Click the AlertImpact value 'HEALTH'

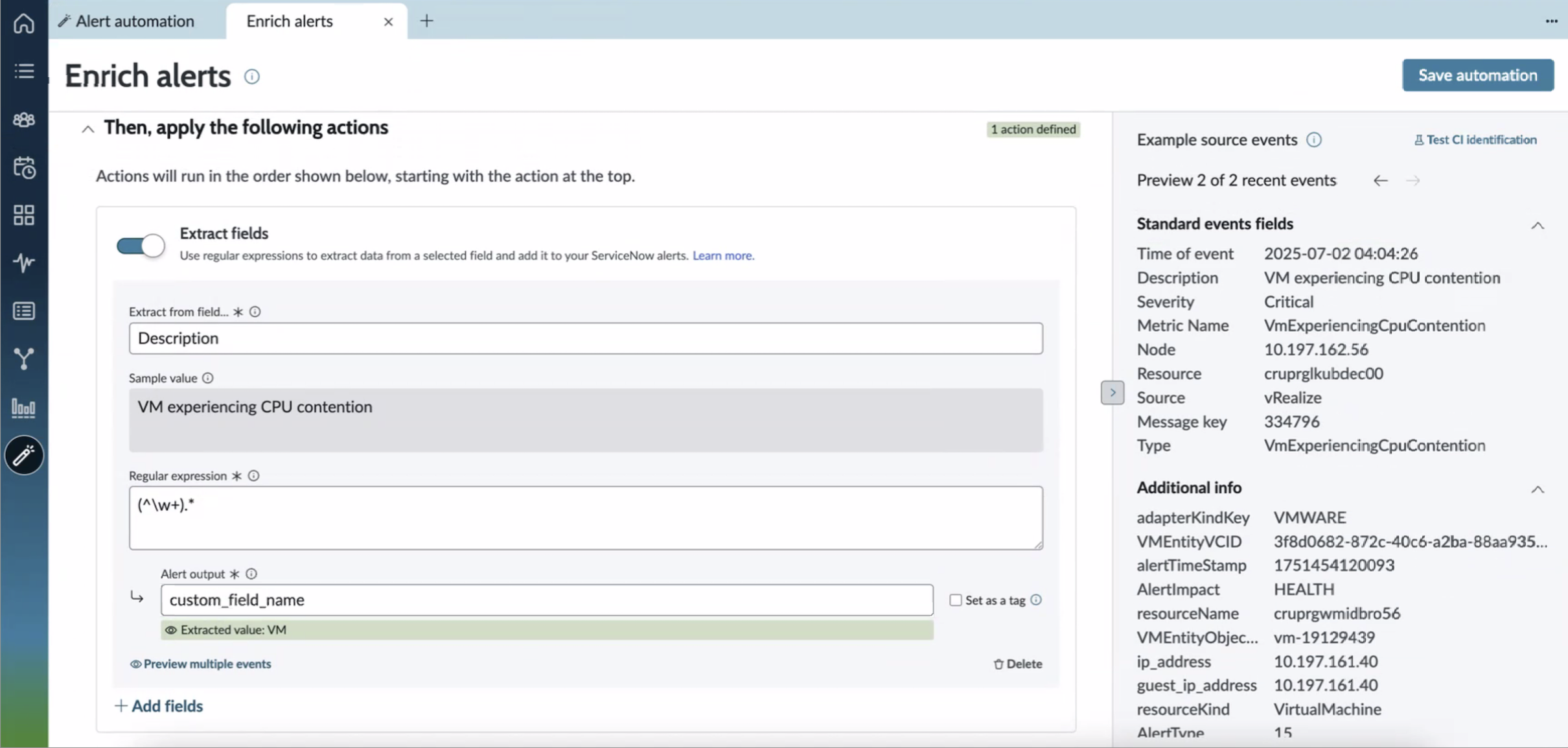point(1304,590)
